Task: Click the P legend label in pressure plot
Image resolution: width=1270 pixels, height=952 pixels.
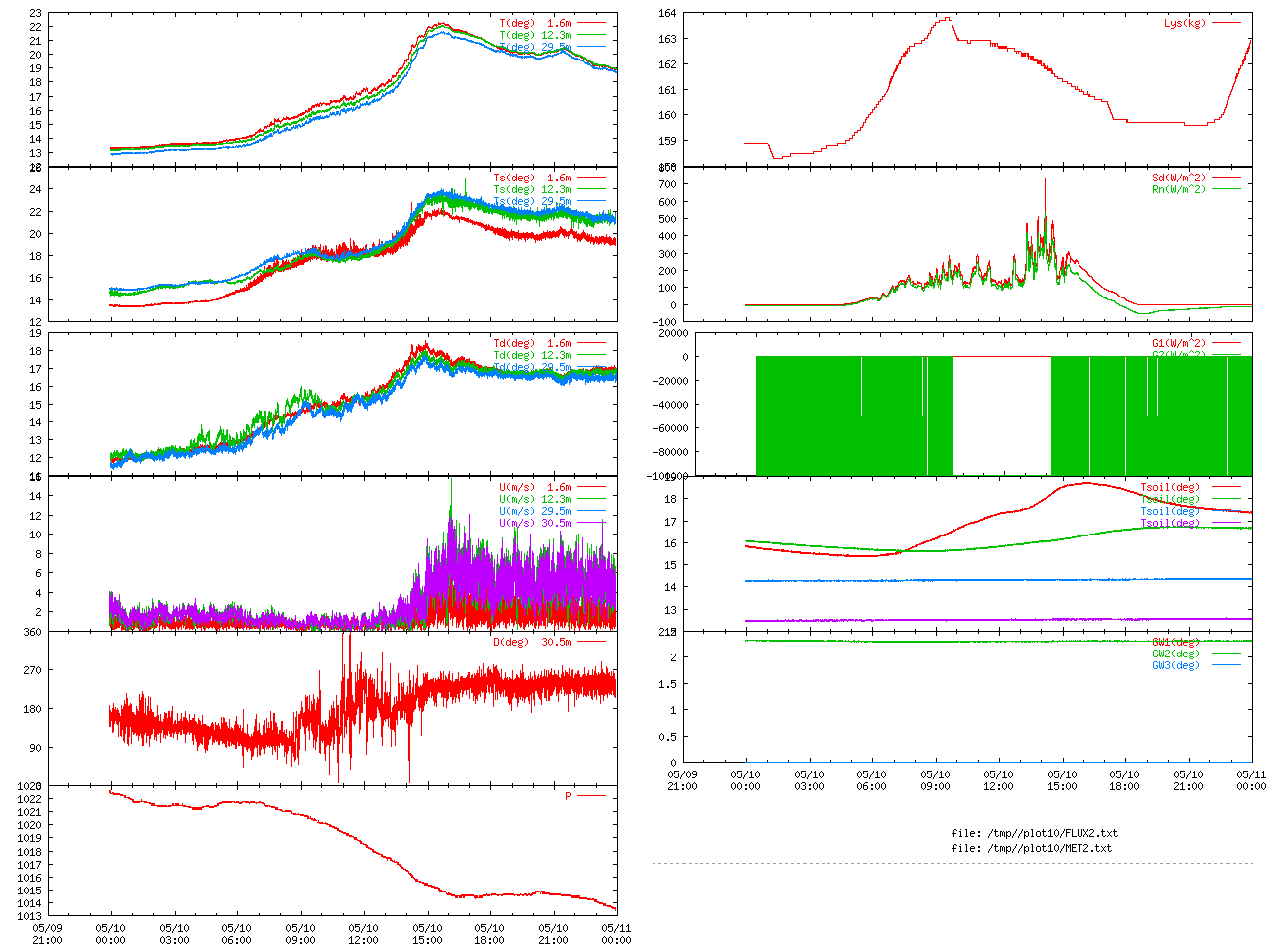Action: pyautogui.click(x=568, y=796)
